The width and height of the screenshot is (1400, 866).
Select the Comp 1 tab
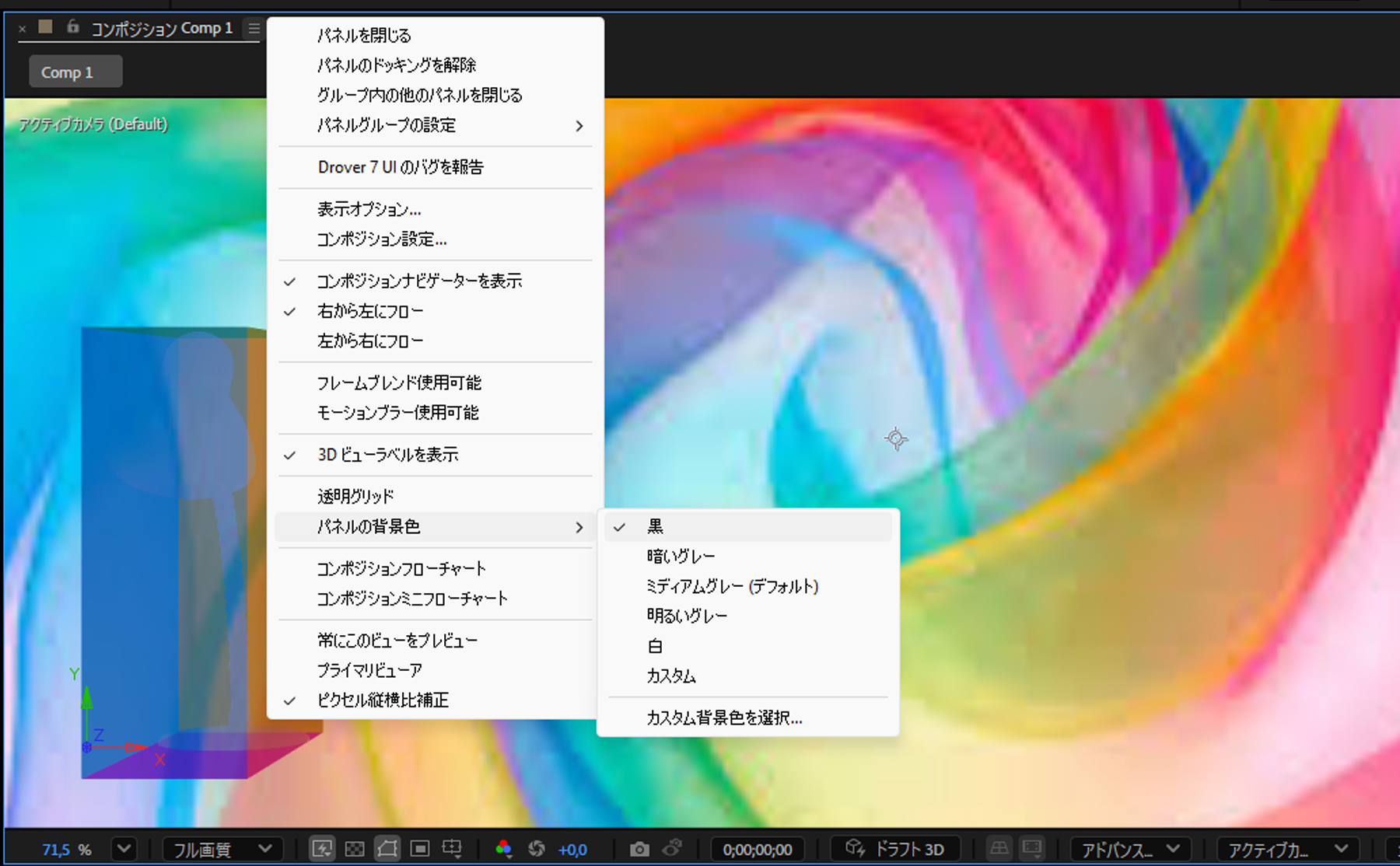(75, 71)
